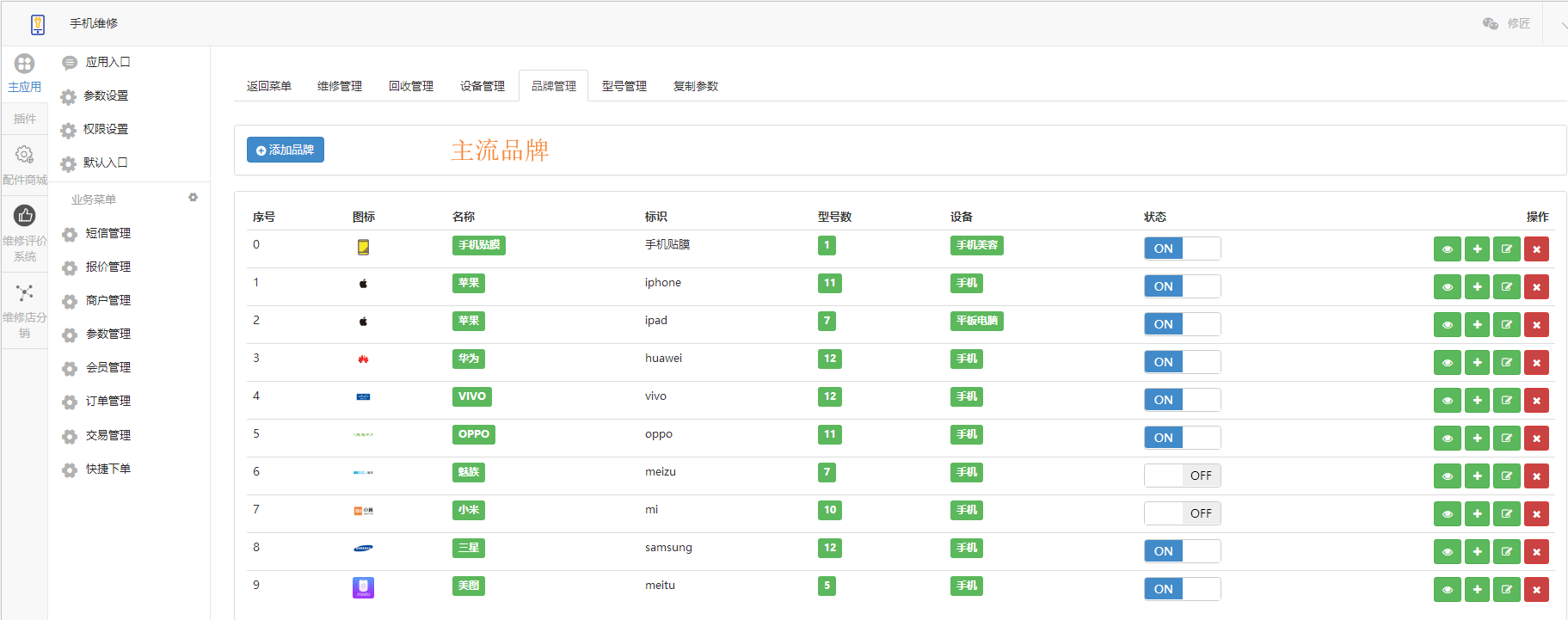
Task: Open 短信管理 in the business menu
Action: (x=108, y=233)
